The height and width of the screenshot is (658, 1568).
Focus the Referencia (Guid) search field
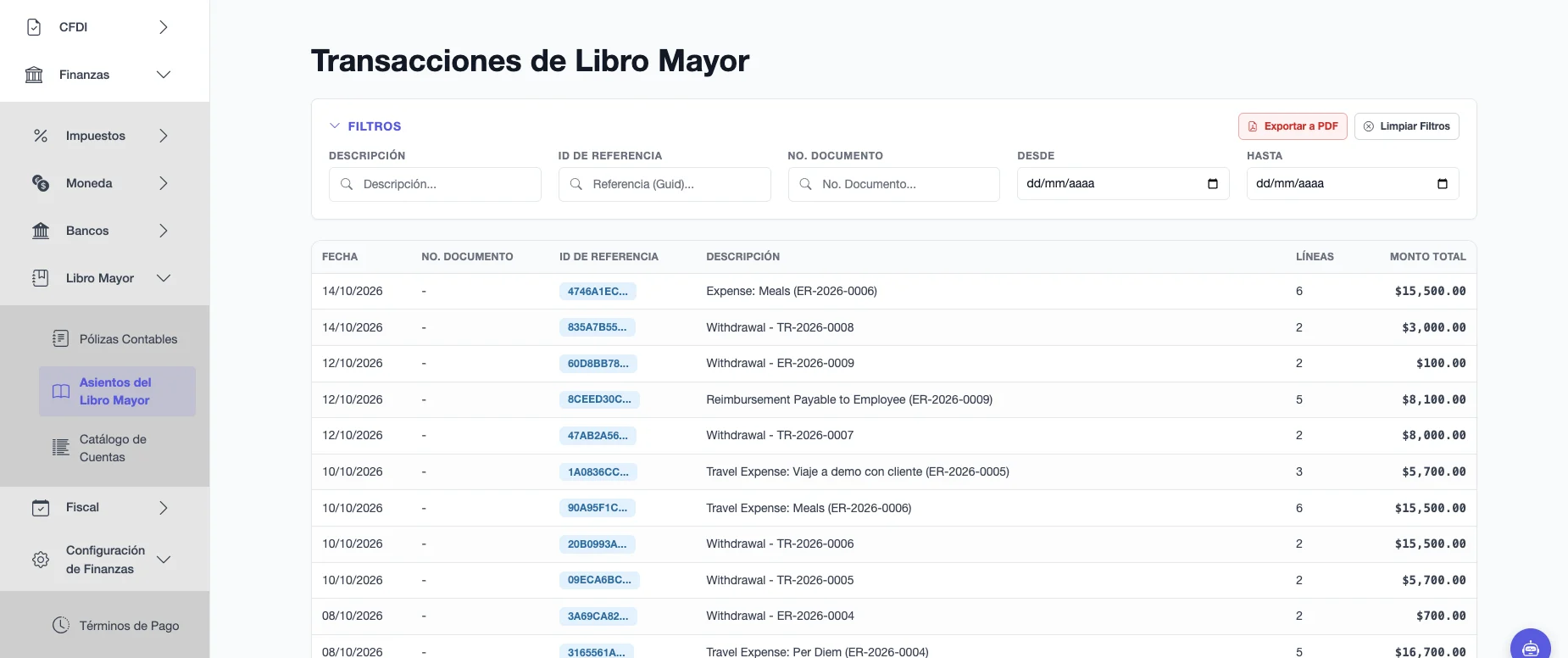pyautogui.click(x=664, y=184)
